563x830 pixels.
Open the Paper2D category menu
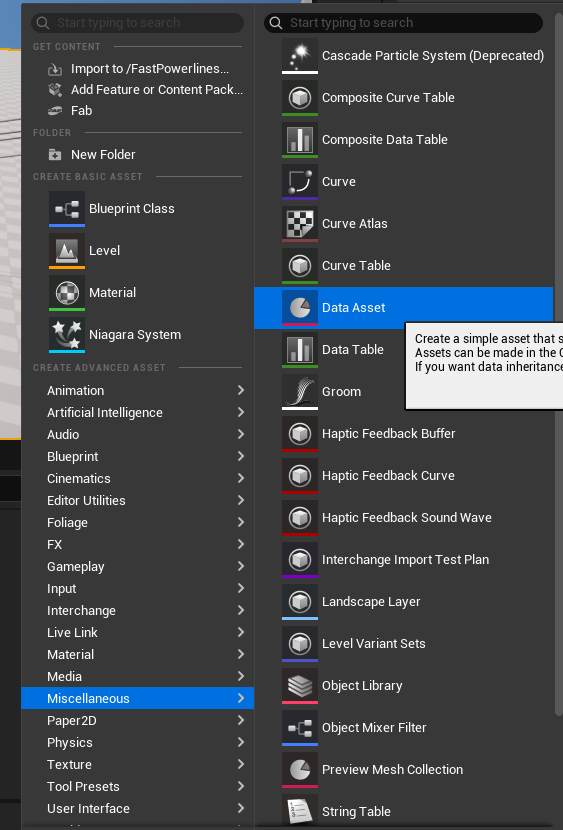coord(138,720)
